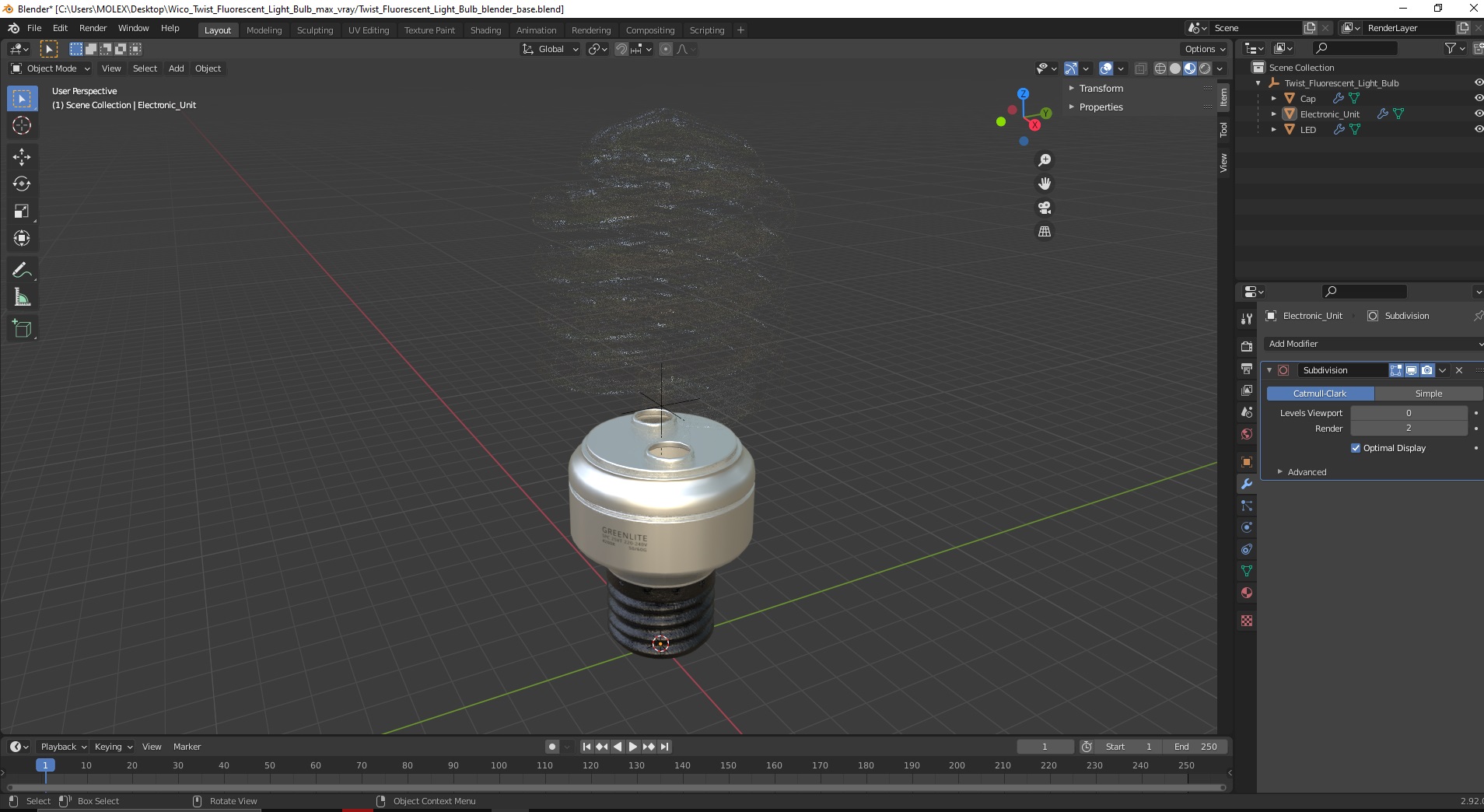Toggle modifier viewport display
The image size is (1484, 812).
[1411, 370]
